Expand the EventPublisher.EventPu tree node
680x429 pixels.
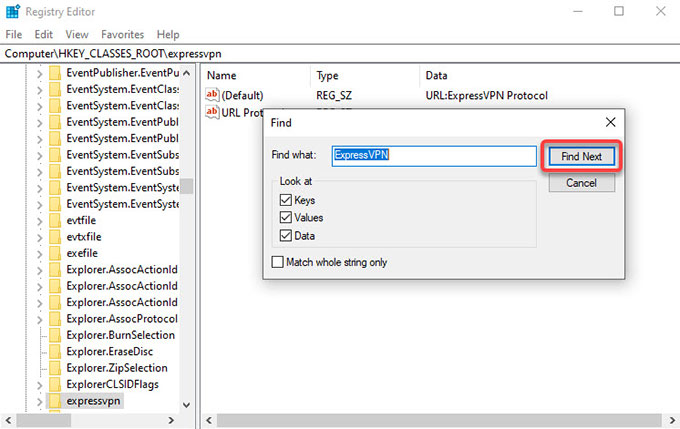(x=39, y=74)
